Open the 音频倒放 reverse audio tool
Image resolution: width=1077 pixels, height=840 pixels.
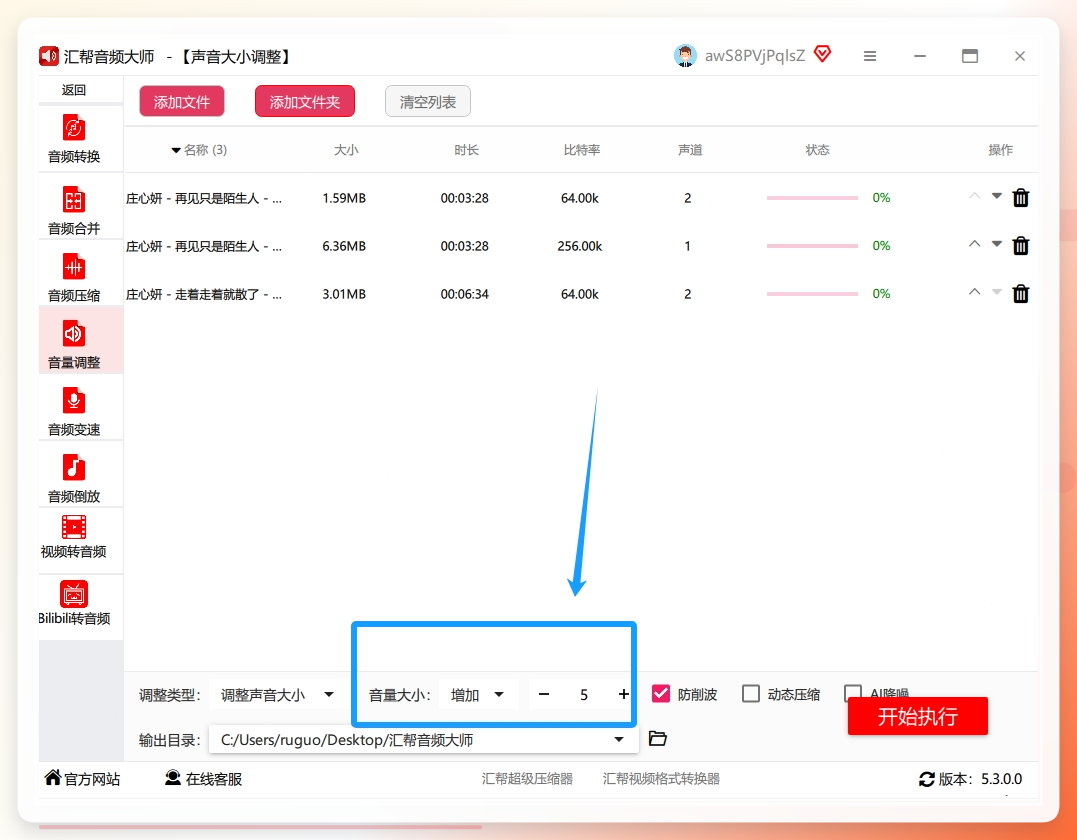pos(74,478)
